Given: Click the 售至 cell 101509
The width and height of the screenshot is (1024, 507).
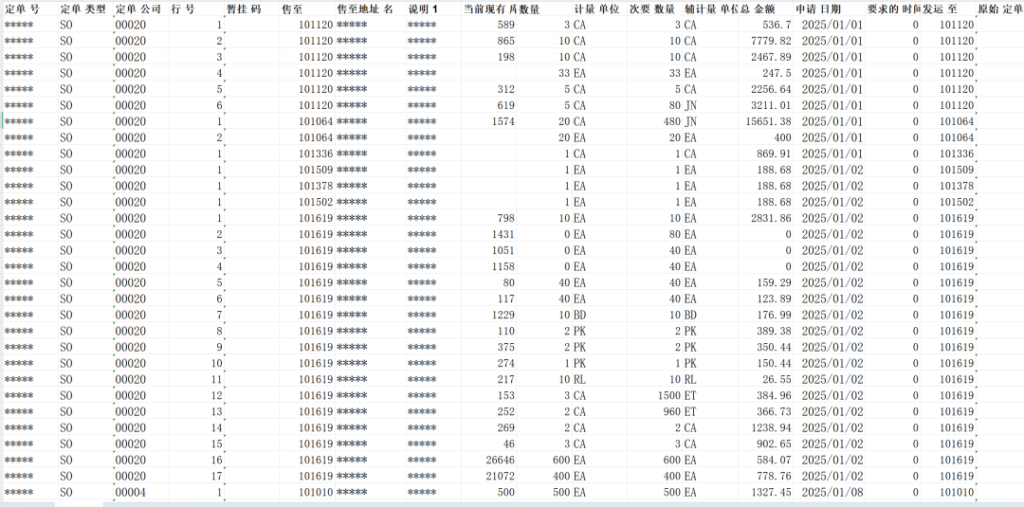Looking at the screenshot, I should pos(316,170).
